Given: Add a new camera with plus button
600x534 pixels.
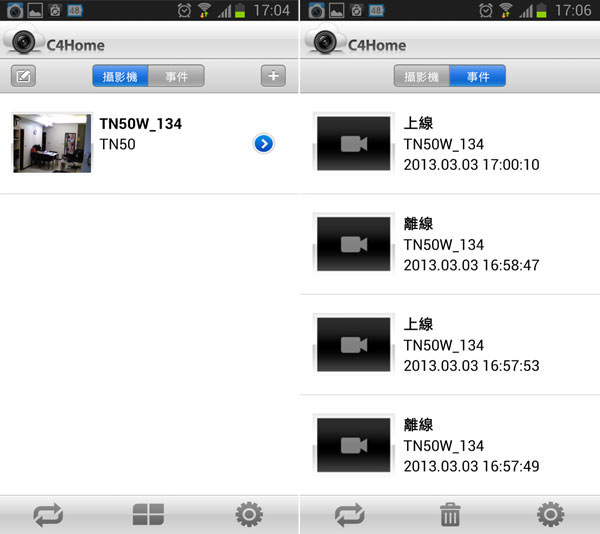Looking at the screenshot, I should tap(273, 76).
